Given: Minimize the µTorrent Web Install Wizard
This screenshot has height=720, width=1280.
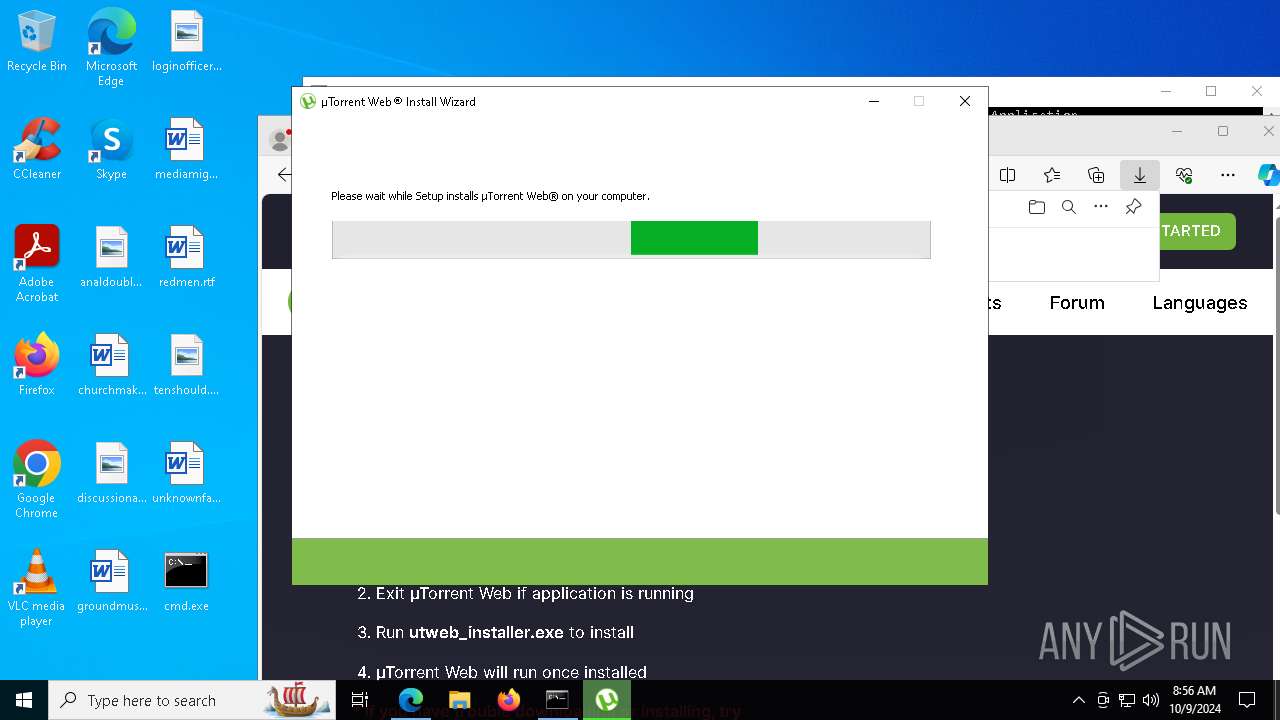Looking at the screenshot, I should tap(874, 101).
